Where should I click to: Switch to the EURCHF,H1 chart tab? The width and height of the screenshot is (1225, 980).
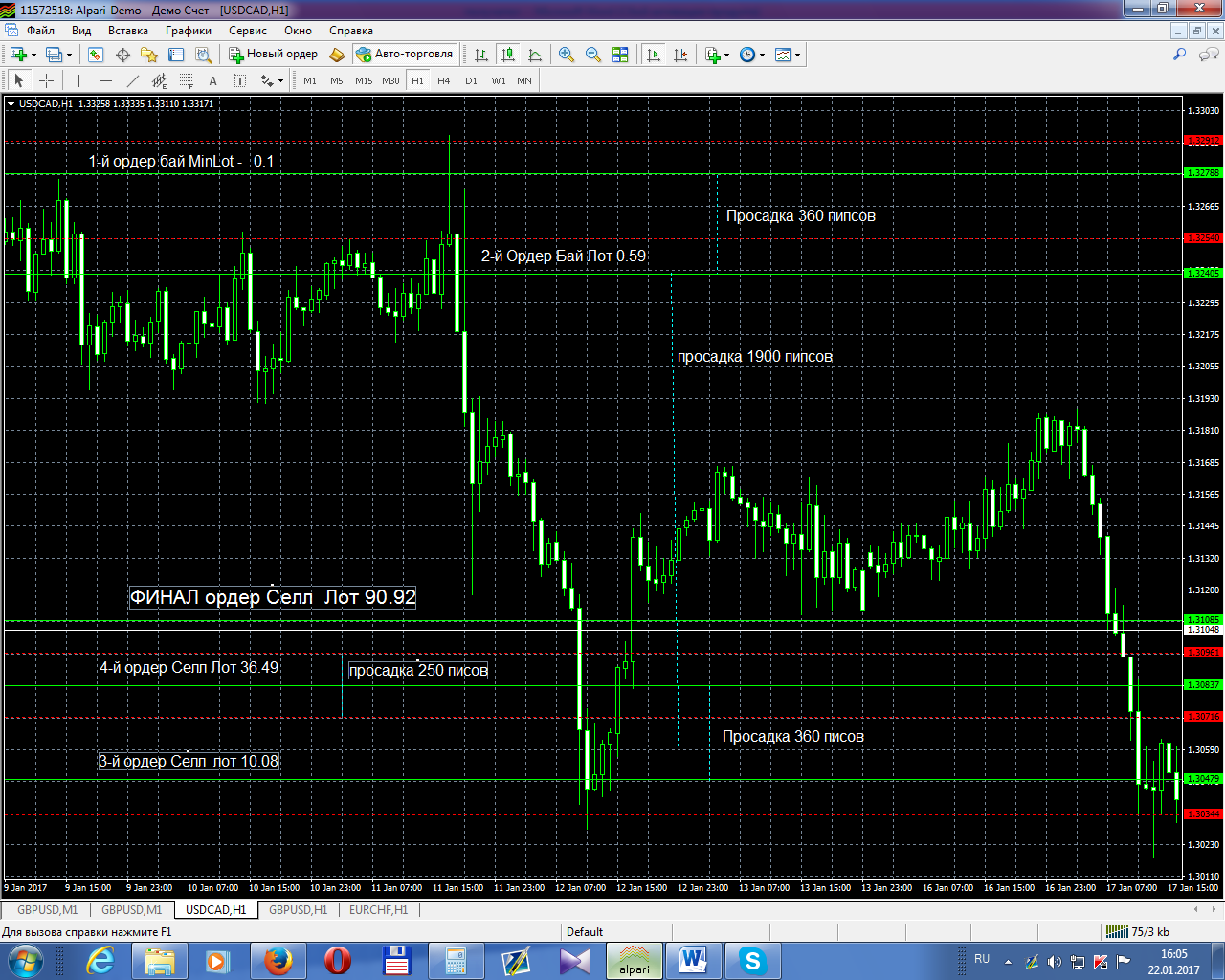coord(378,910)
